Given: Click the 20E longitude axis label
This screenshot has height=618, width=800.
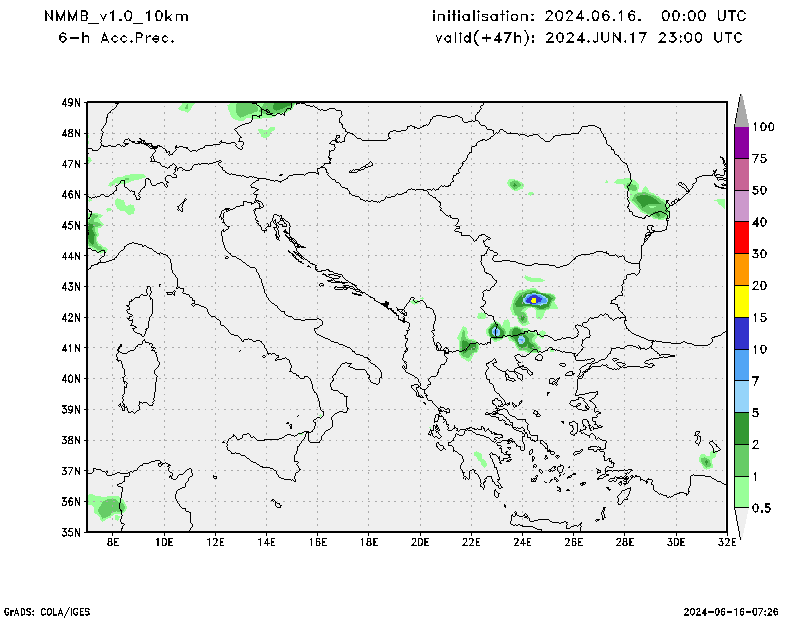Looking at the screenshot, I should click(419, 542).
